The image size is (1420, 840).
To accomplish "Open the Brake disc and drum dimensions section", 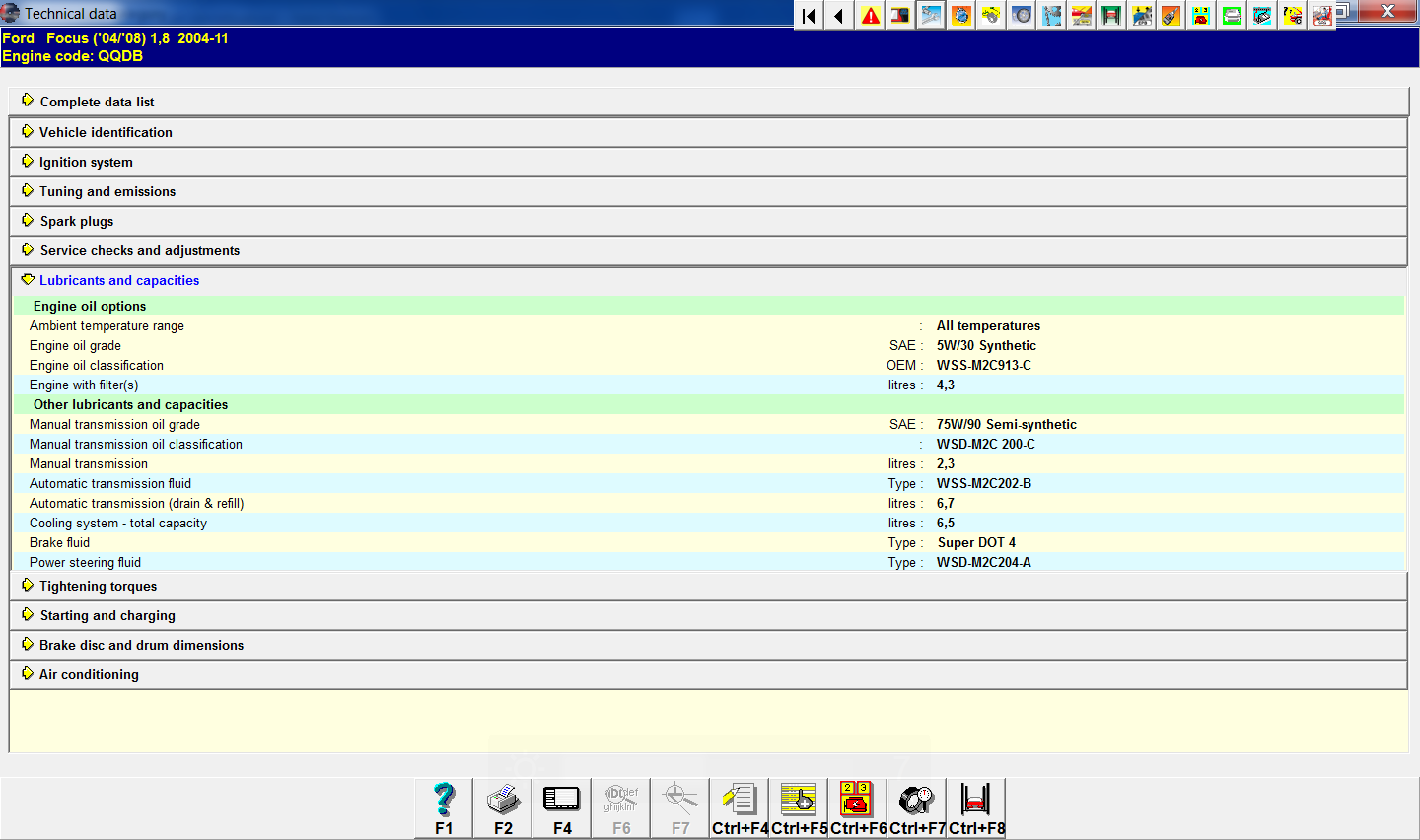I will click(x=141, y=645).
